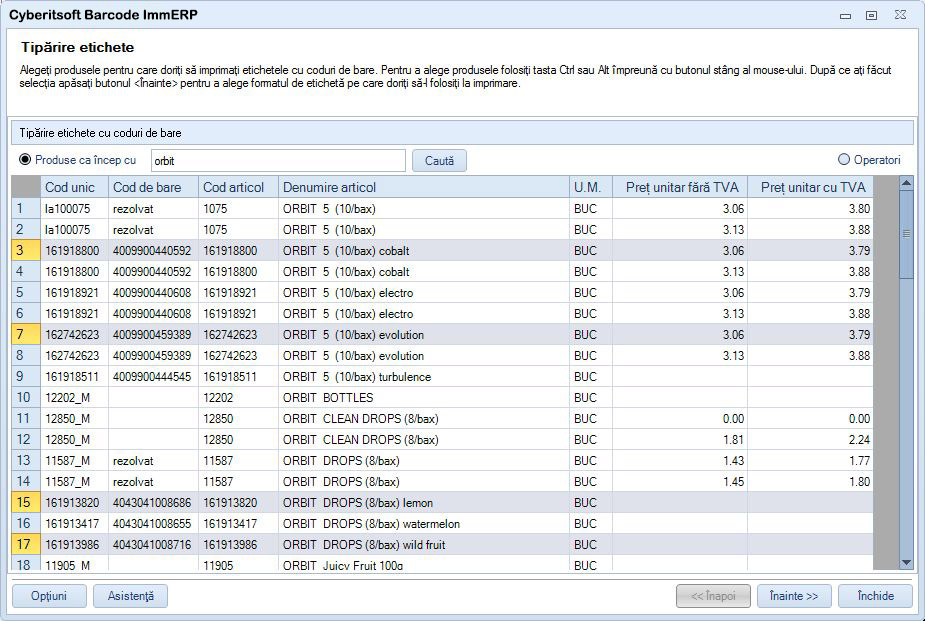Click 'Cod unic' cell '161918511'
Image resolution: width=925 pixels, height=621 pixels.
coord(74,376)
